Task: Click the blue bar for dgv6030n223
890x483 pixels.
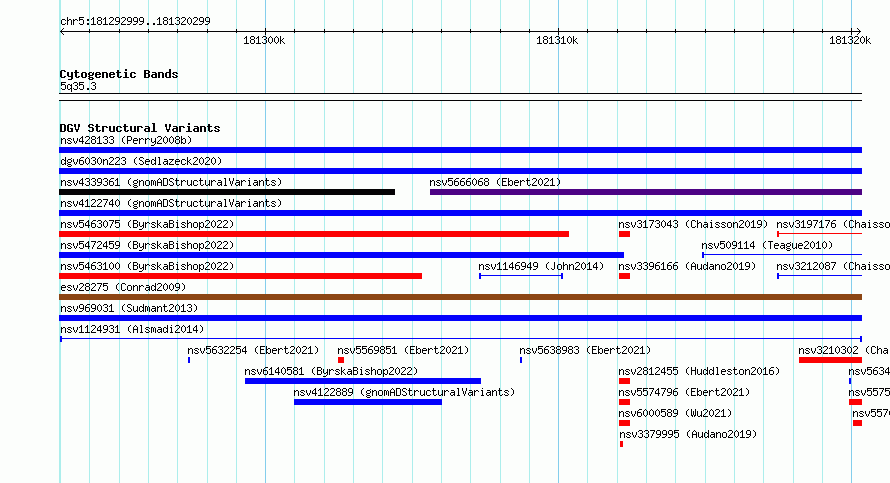Action: [x=460, y=171]
